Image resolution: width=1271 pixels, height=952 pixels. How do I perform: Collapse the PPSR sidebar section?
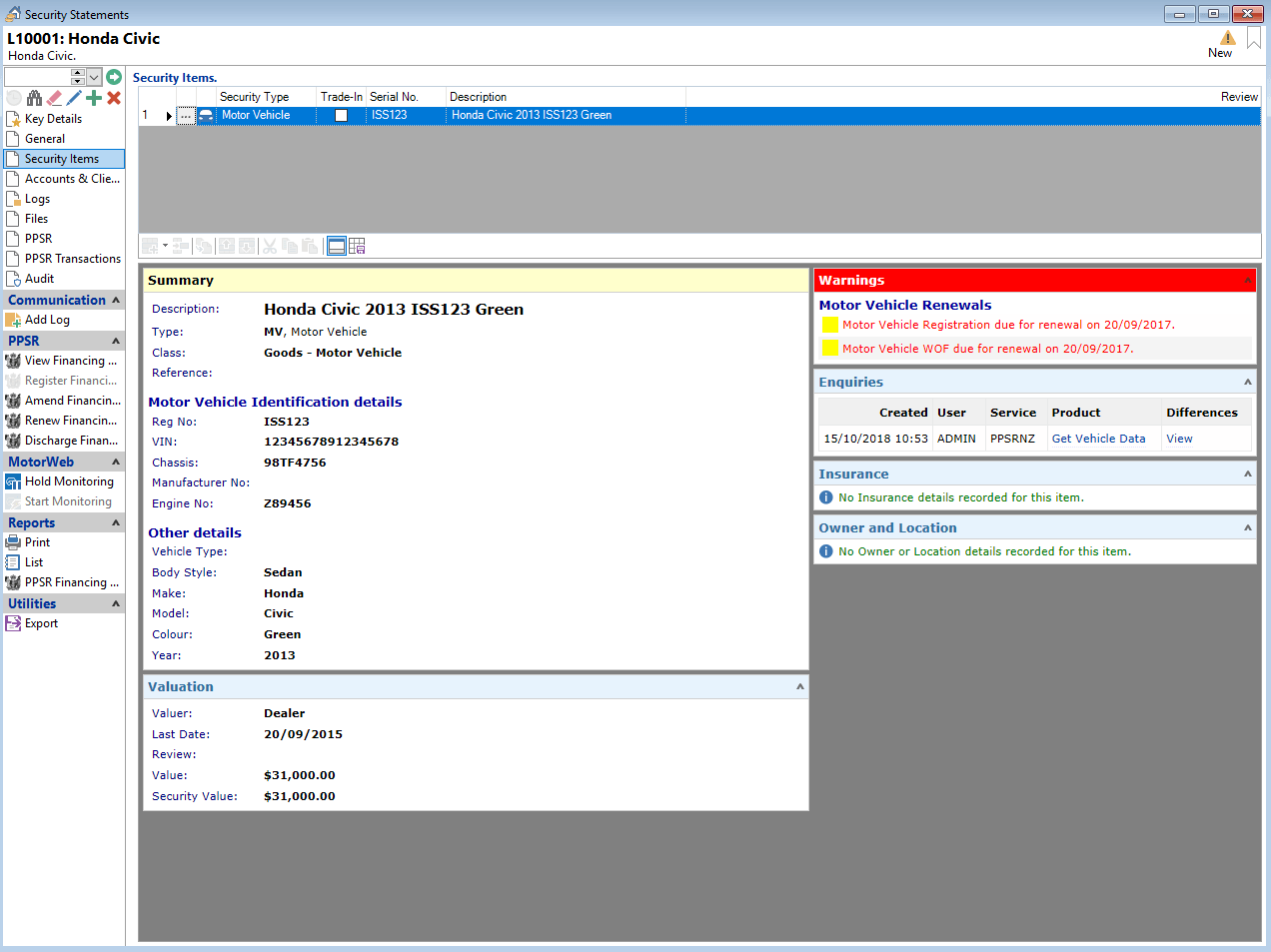116,341
